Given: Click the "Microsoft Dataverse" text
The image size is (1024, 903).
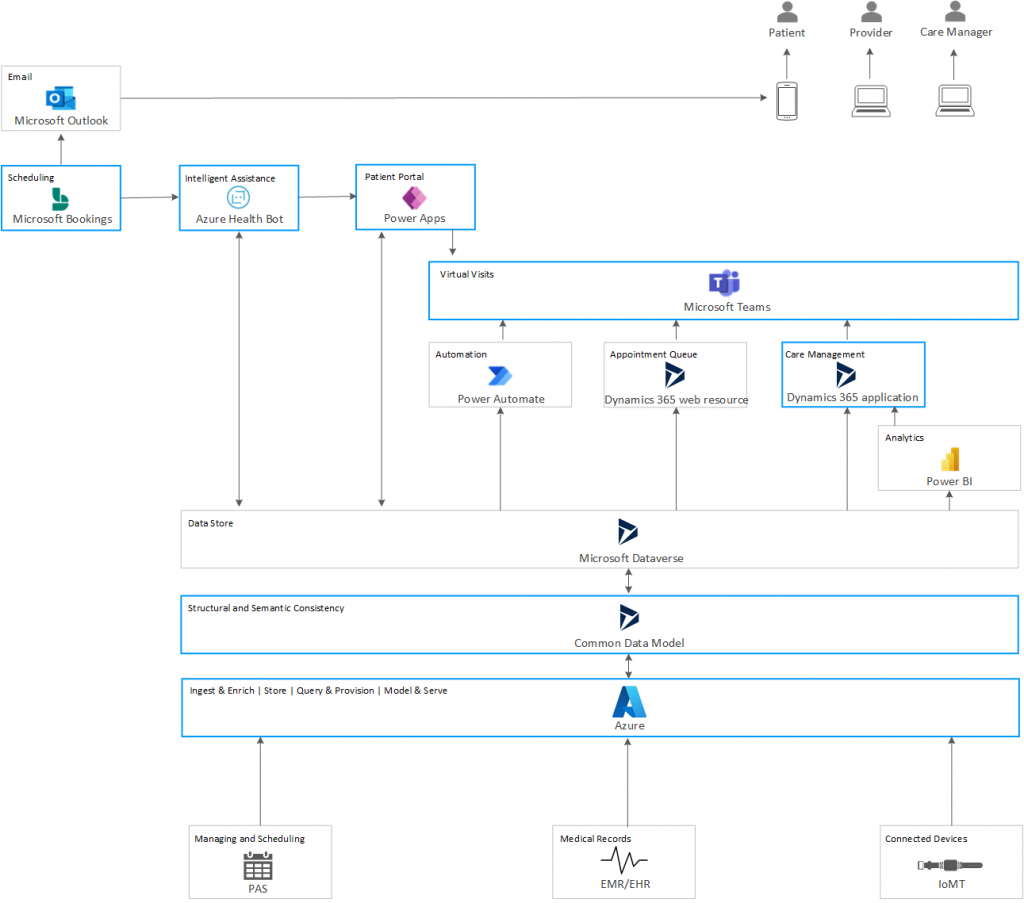Looking at the screenshot, I should click(632, 558).
